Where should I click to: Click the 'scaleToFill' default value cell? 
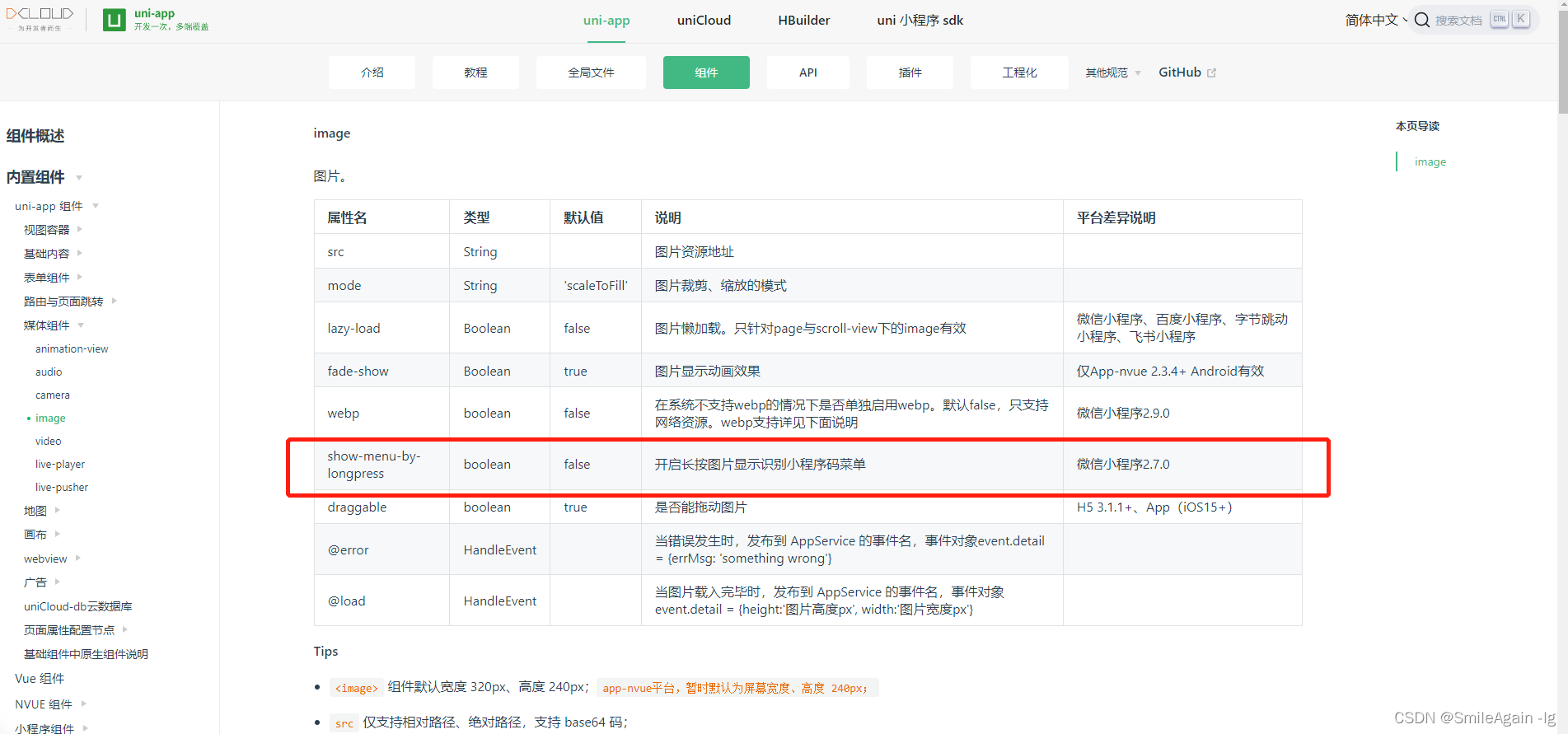(x=596, y=286)
